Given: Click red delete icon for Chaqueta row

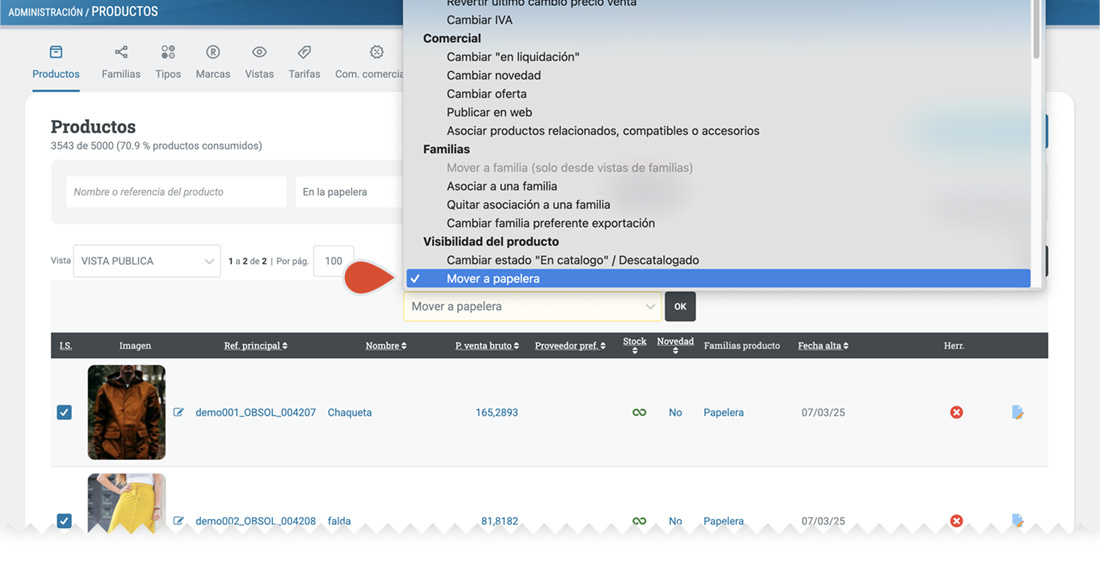Looking at the screenshot, I should coord(956,412).
